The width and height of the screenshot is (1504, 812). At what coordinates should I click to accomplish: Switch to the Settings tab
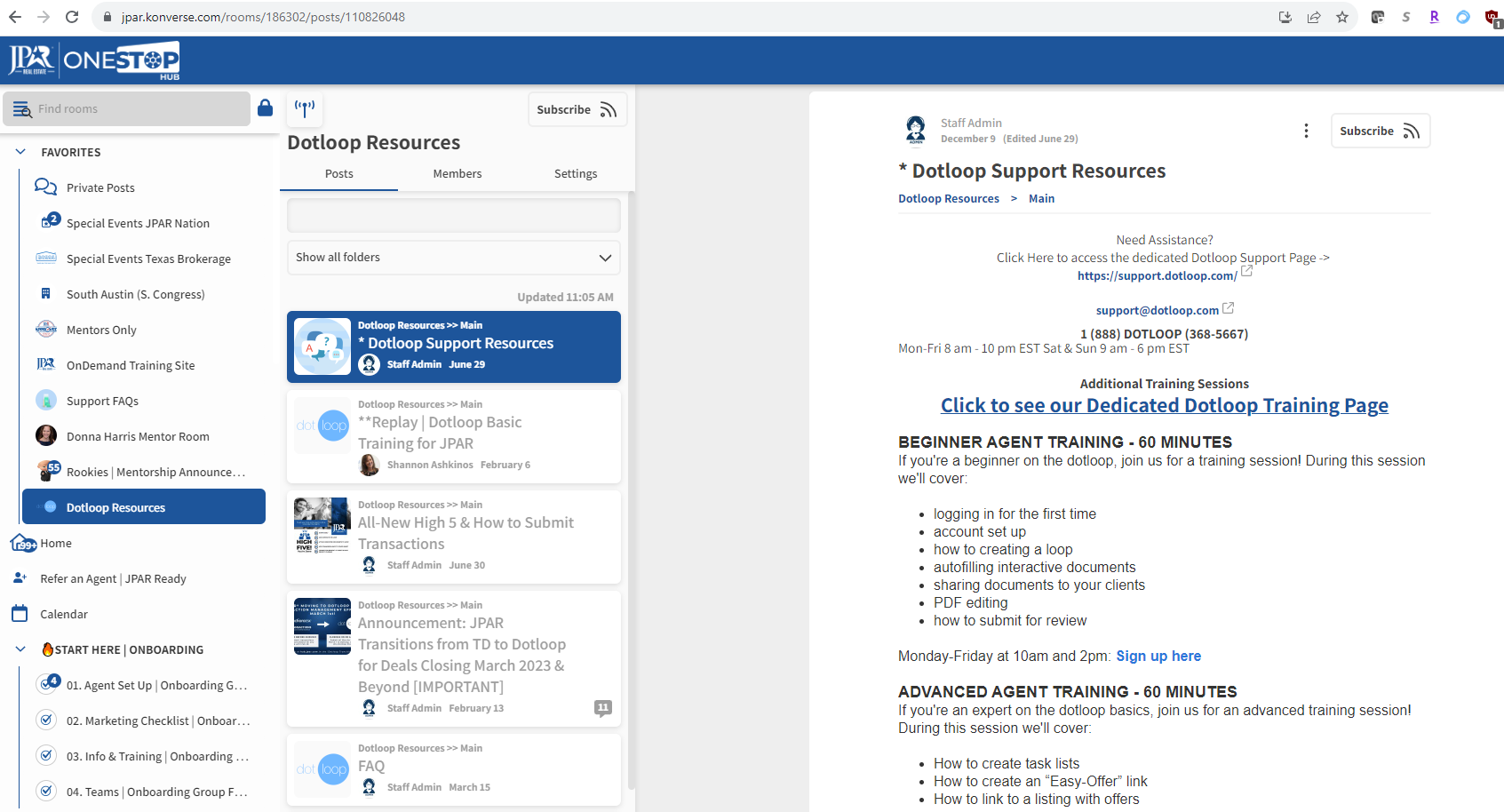(576, 174)
